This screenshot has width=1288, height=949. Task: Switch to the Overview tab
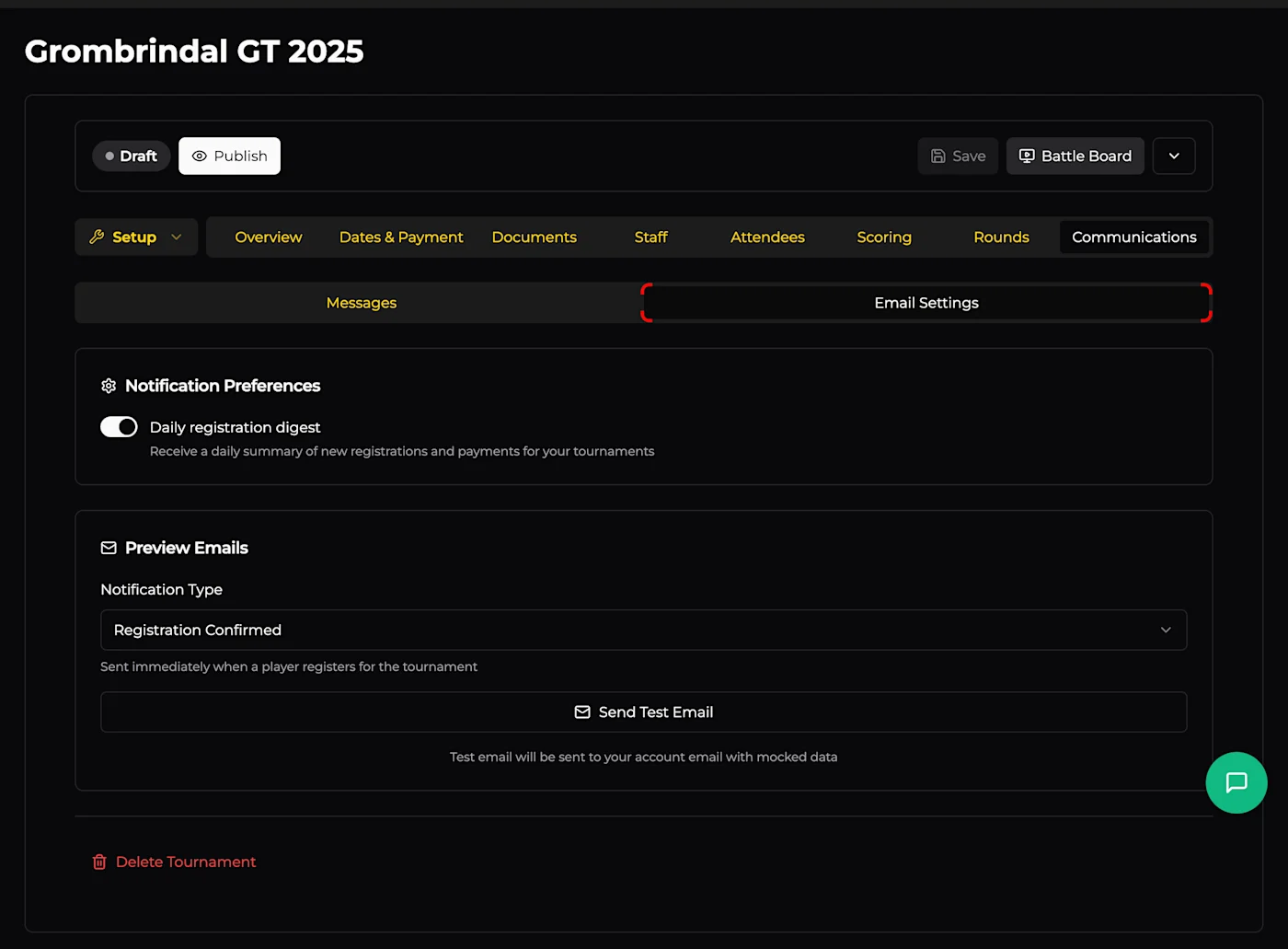[x=269, y=237]
